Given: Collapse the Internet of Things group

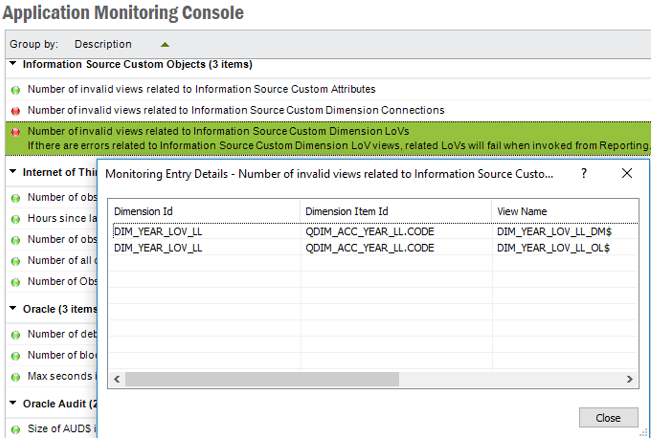Looking at the screenshot, I should click(x=13, y=172).
